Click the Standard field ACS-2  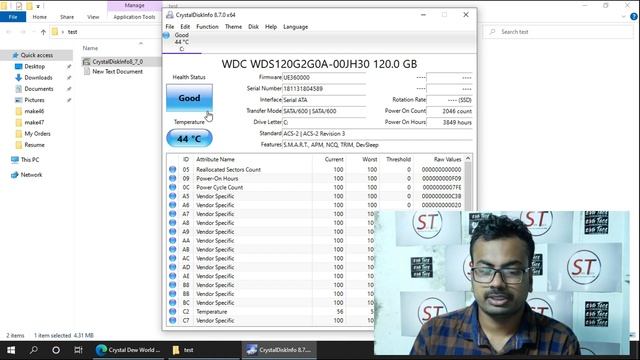[377, 133]
